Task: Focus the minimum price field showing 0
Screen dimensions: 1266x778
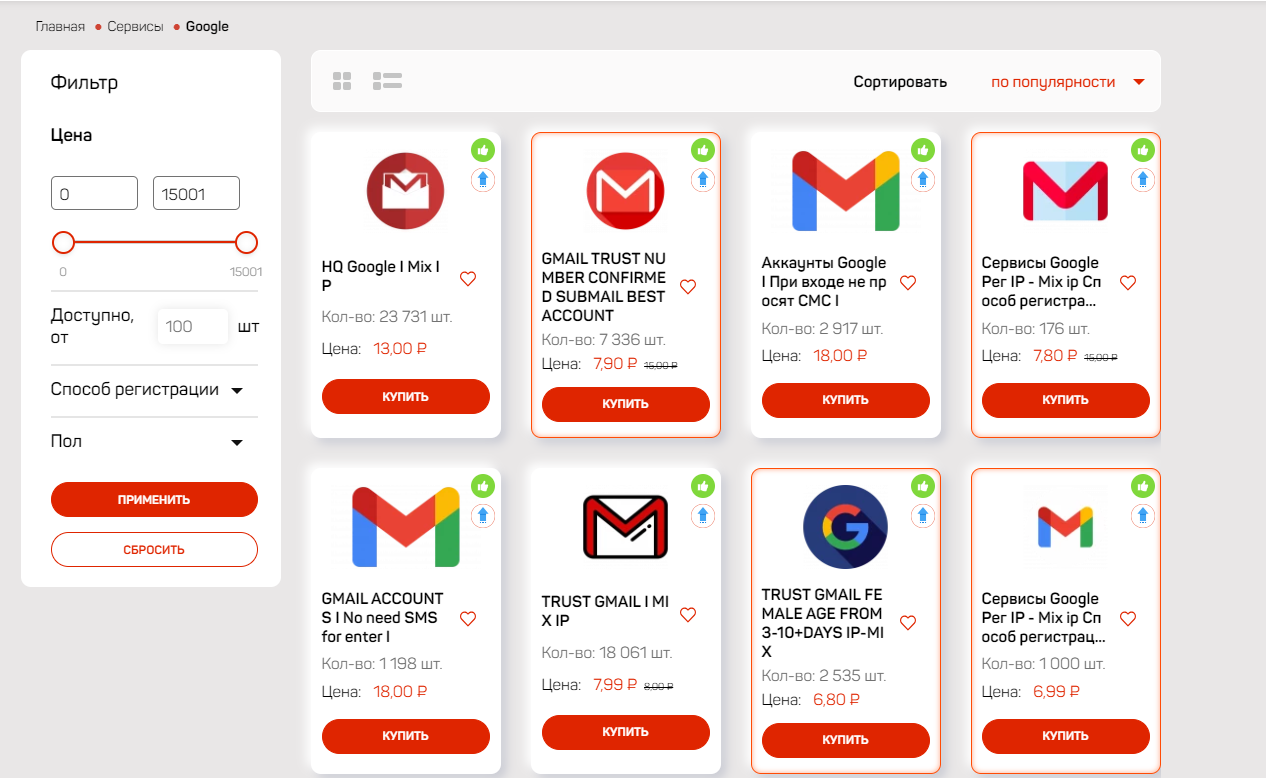Action: click(x=94, y=193)
